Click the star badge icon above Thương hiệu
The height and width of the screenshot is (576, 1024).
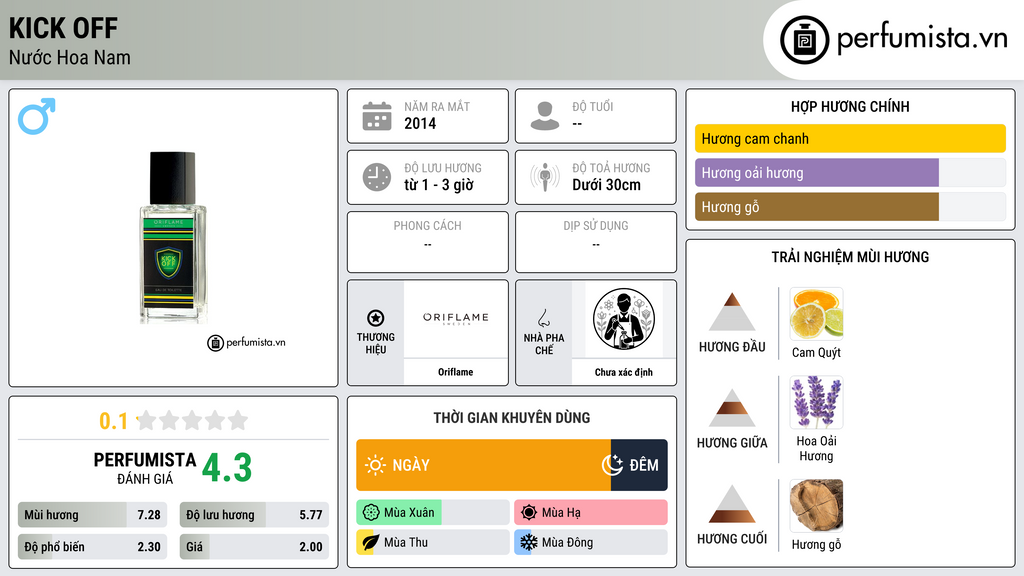(376, 318)
